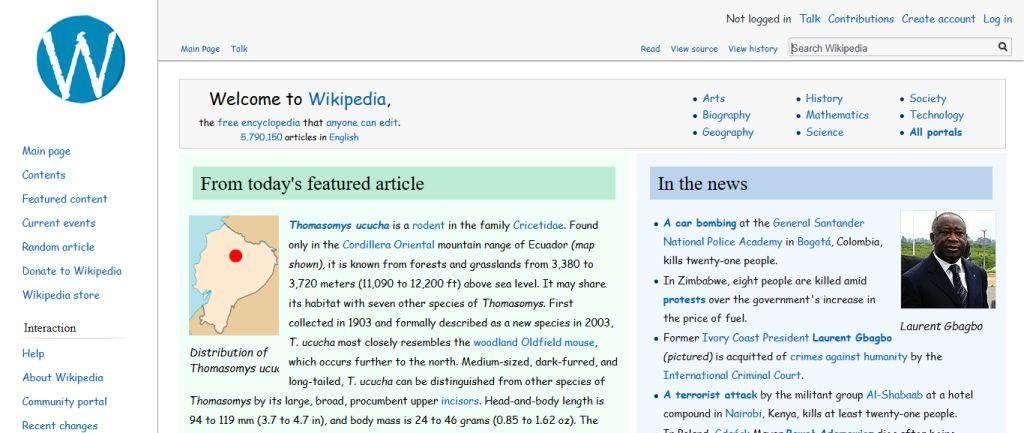Click the Al-Shabaab link

click(894, 395)
